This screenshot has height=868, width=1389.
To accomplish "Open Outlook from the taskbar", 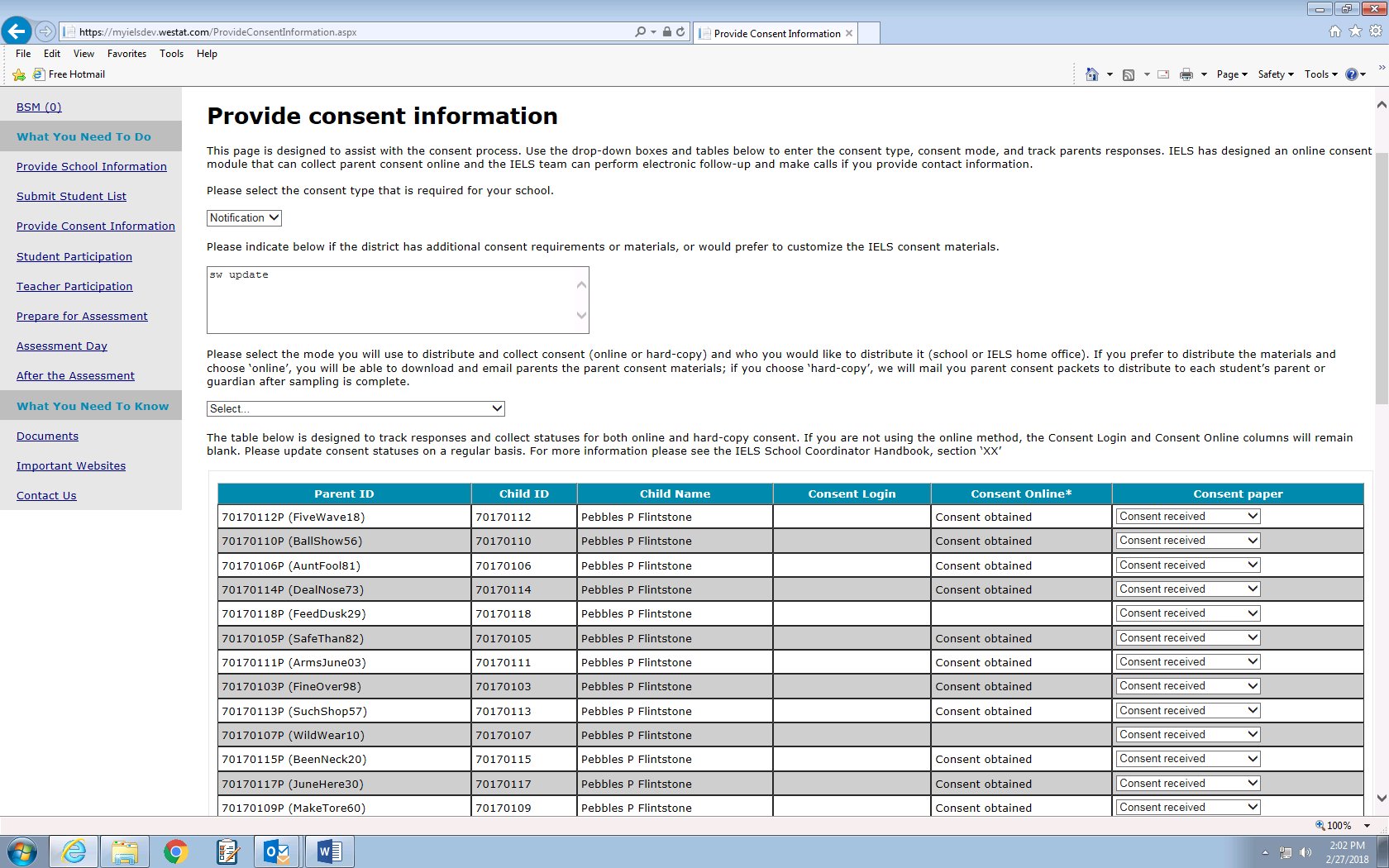I will tap(278, 851).
